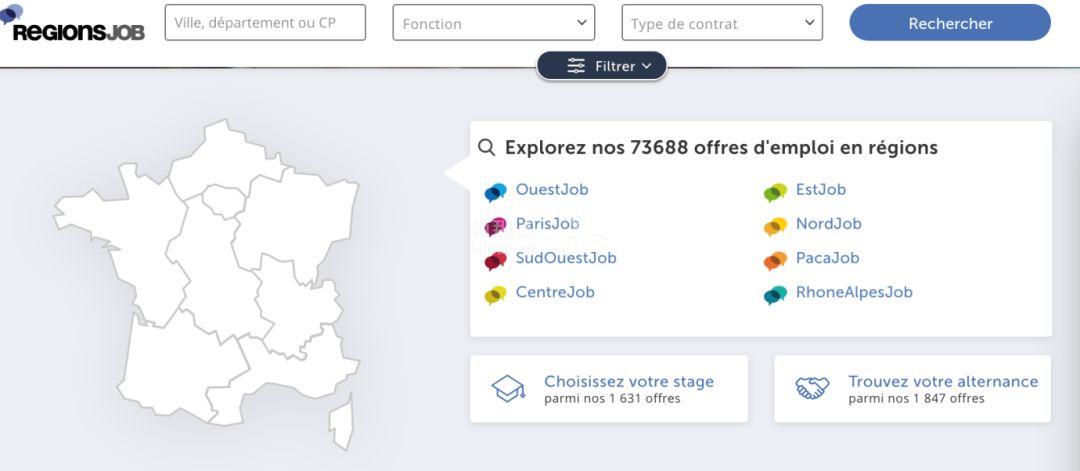Screen dimensions: 1080x471
Task: Click the RegionsJob logo
Action: (73, 24)
